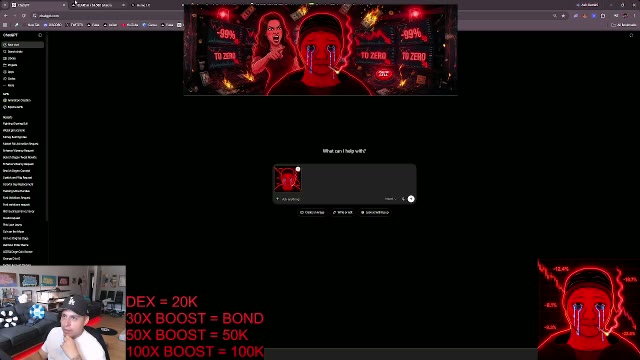Open the second chat in sidebar history
This screenshot has width=640, height=360.
click(x=22, y=131)
